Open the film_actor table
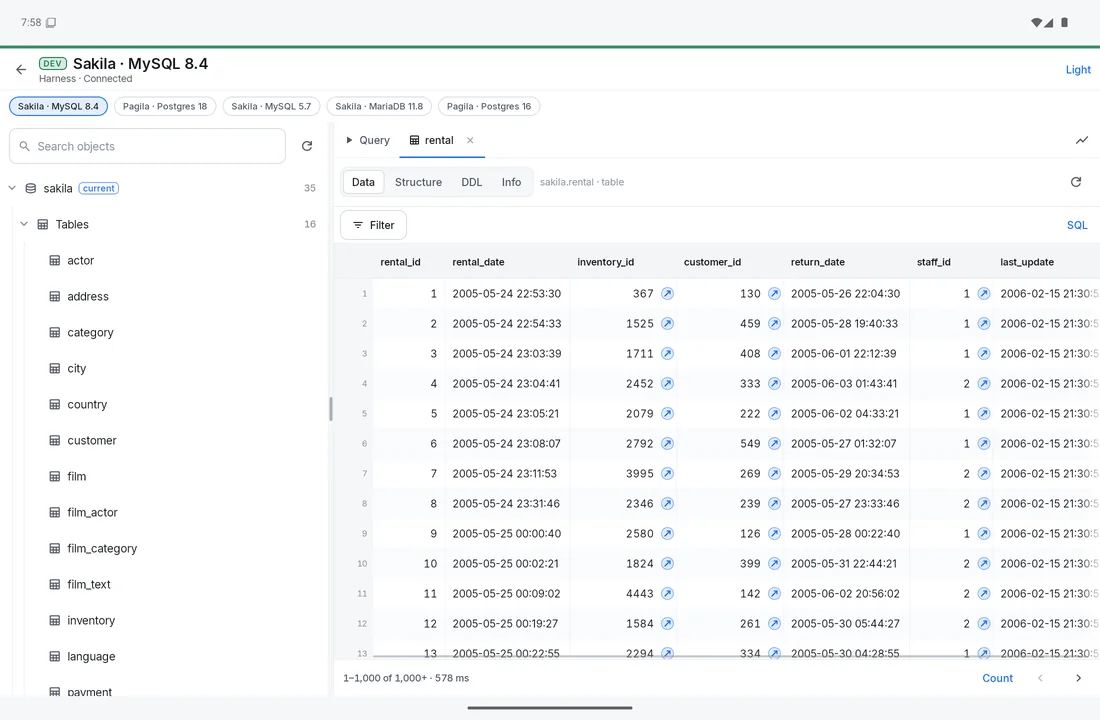 (92, 512)
